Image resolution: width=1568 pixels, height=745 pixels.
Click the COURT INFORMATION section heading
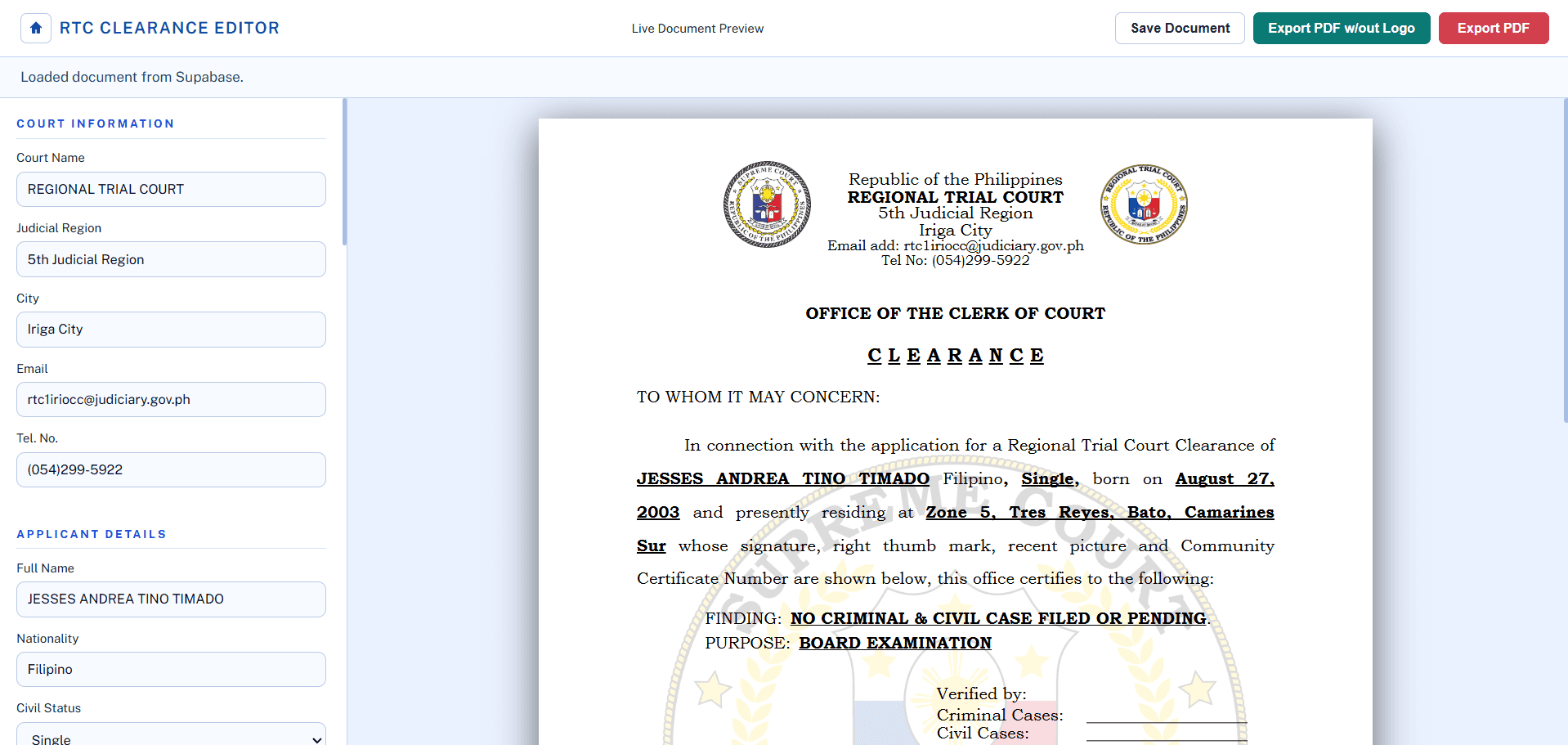click(x=96, y=123)
